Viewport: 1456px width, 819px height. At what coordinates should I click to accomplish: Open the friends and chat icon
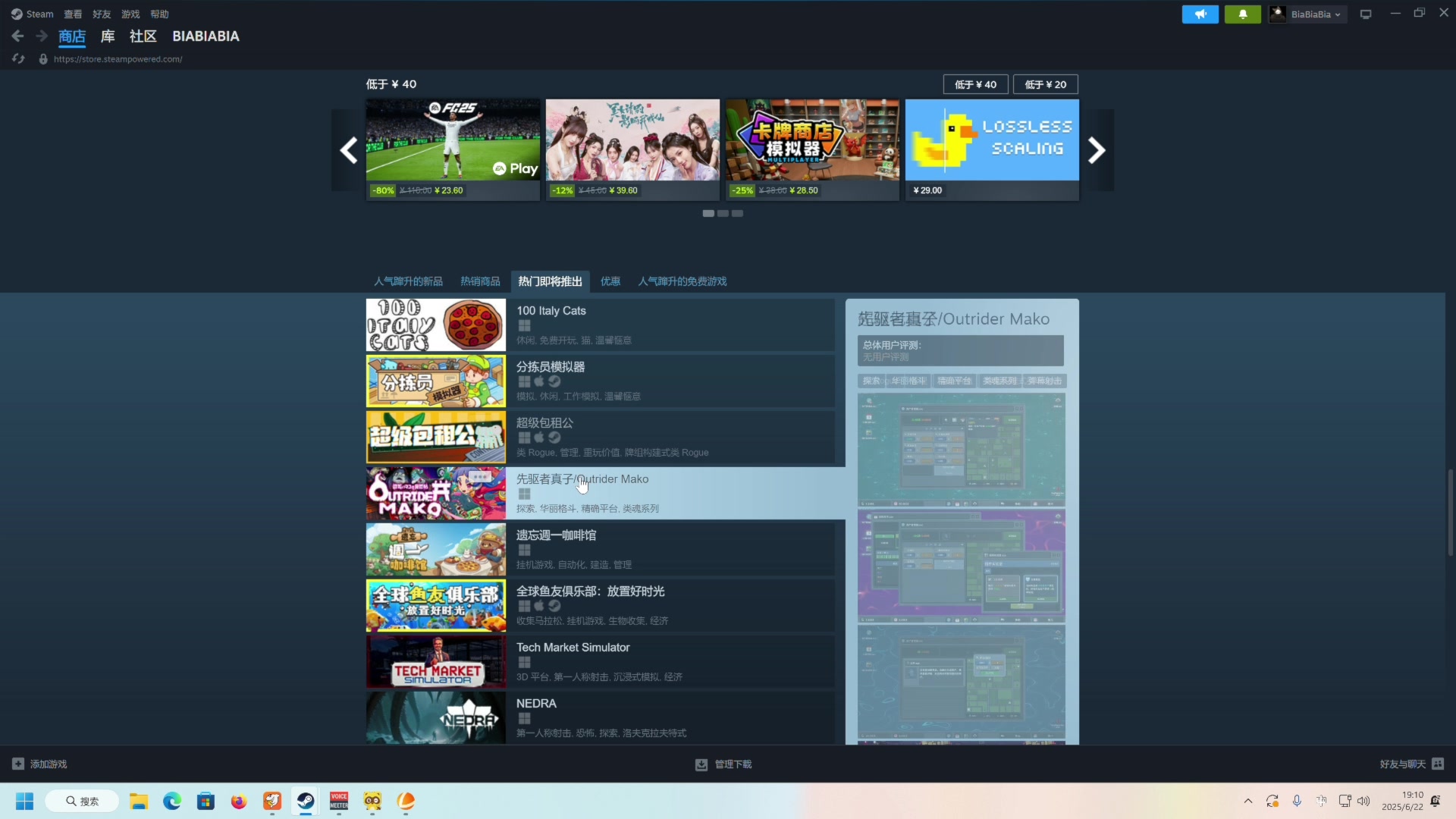1438,764
